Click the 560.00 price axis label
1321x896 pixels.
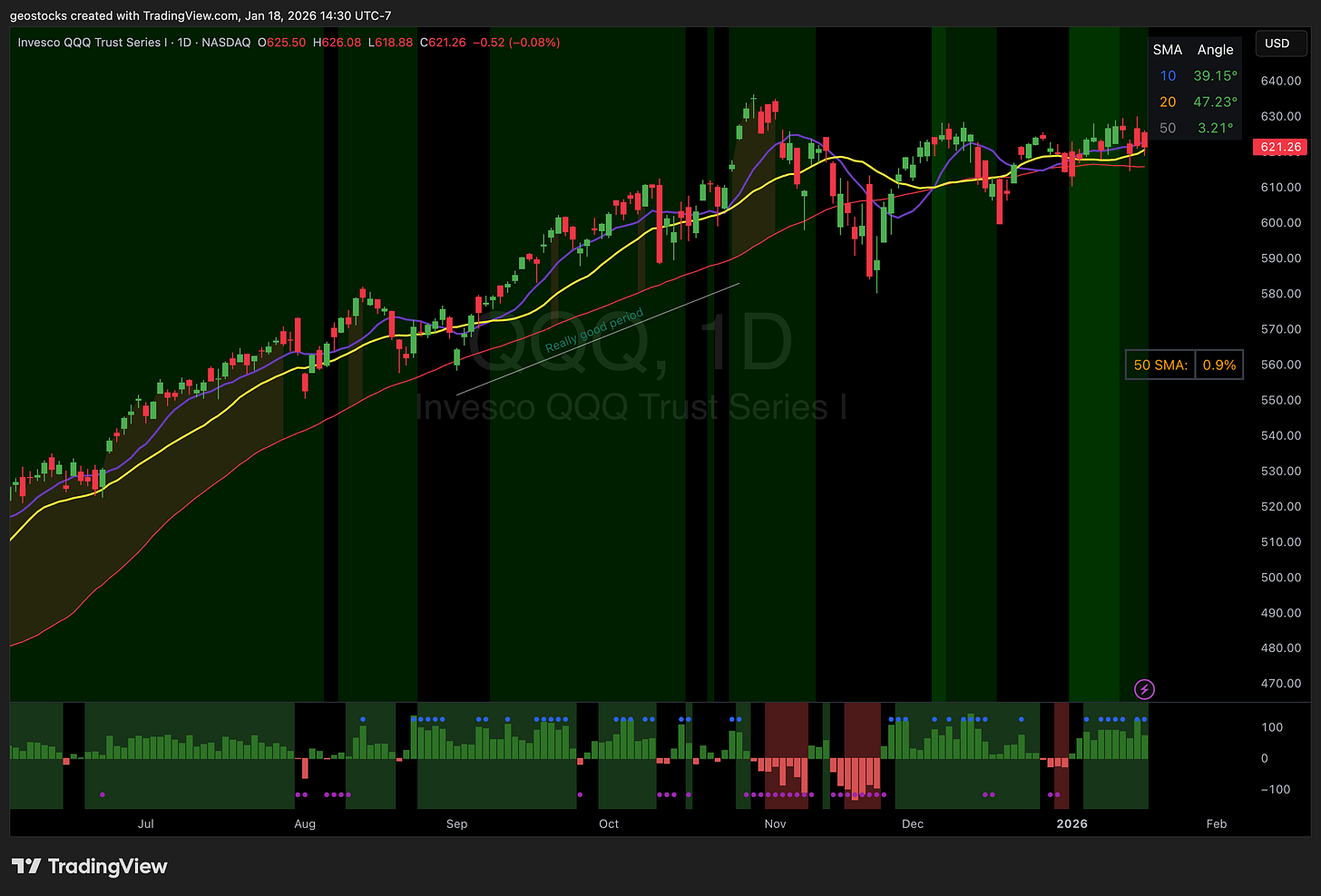[1281, 365]
